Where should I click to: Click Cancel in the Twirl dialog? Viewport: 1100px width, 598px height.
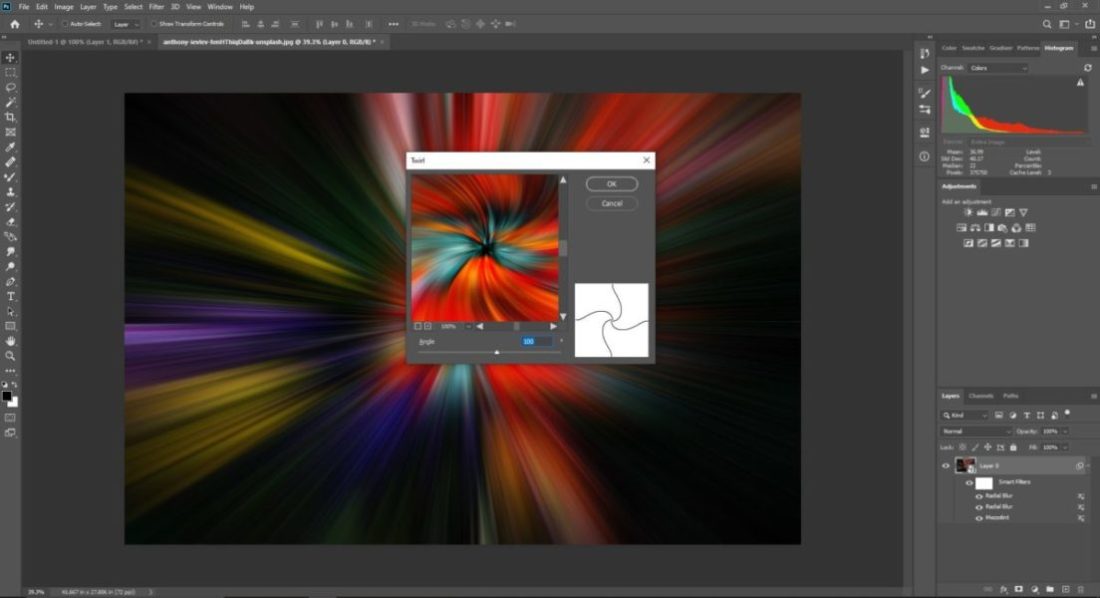pyautogui.click(x=612, y=204)
